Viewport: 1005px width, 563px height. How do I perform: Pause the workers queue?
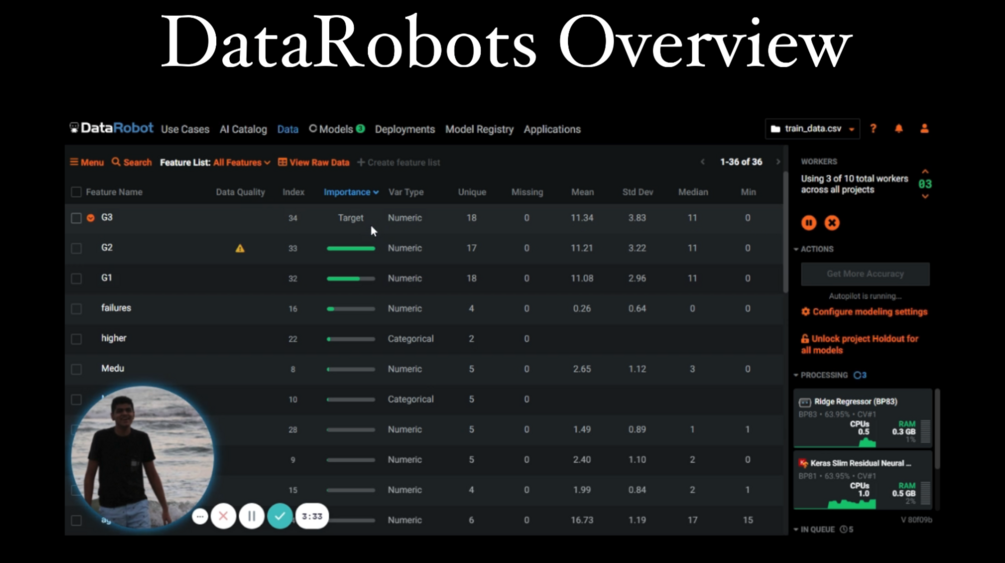[809, 223]
